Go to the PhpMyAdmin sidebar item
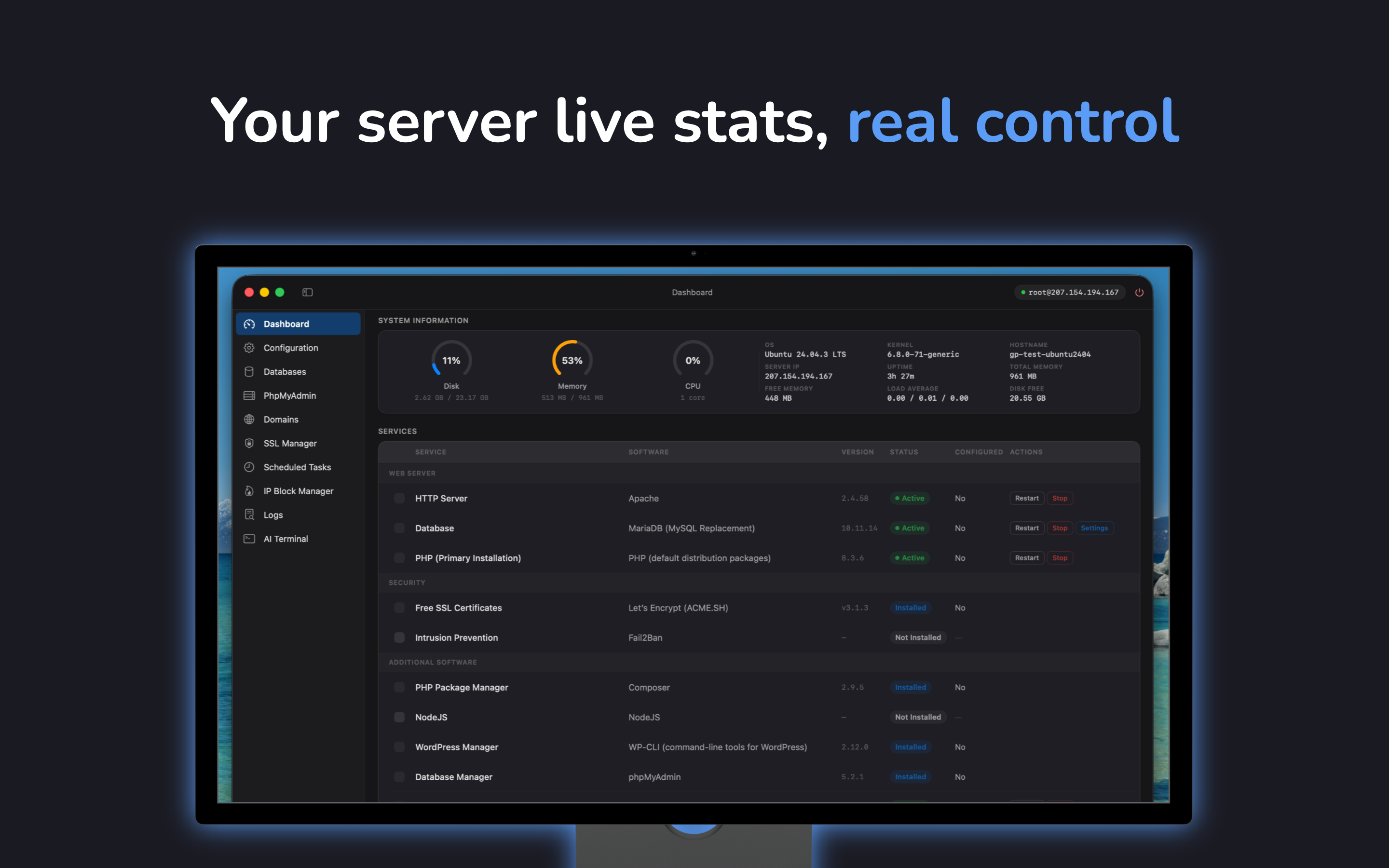Screen dimensions: 1389x868 (x=289, y=395)
